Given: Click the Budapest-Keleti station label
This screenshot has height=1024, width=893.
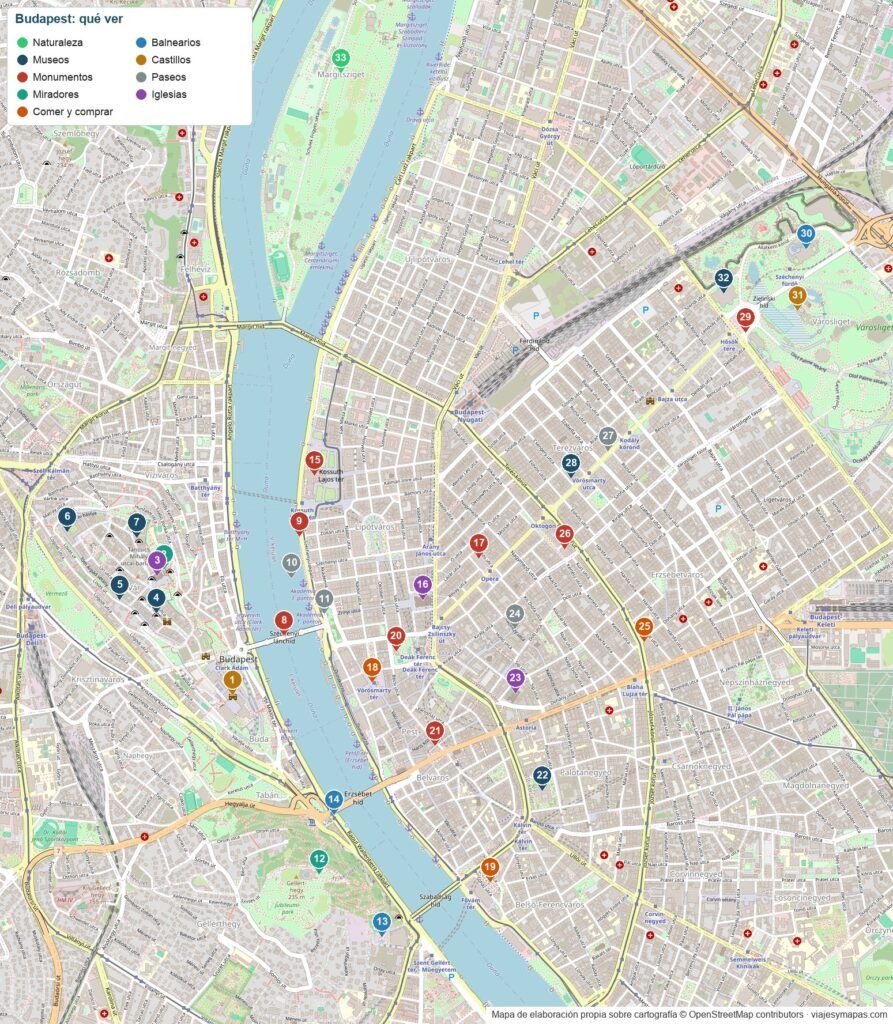Looking at the screenshot, I should tap(825, 620).
